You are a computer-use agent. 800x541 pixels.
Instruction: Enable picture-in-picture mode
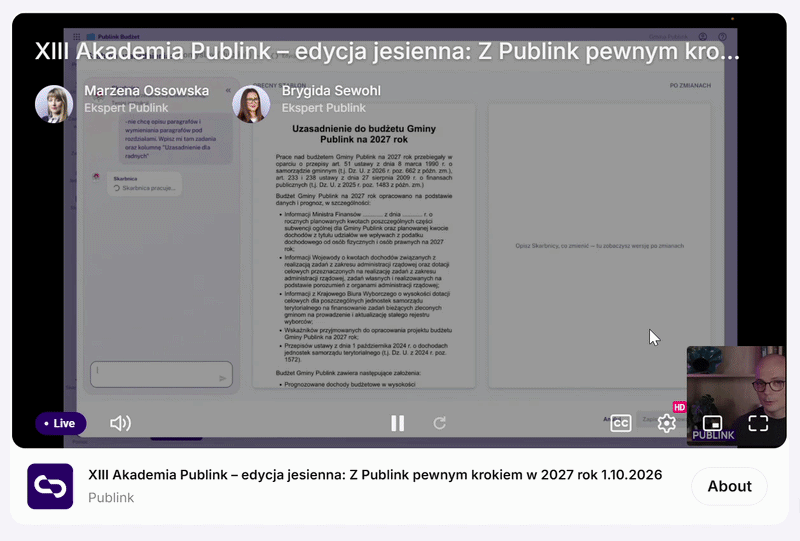pos(713,423)
